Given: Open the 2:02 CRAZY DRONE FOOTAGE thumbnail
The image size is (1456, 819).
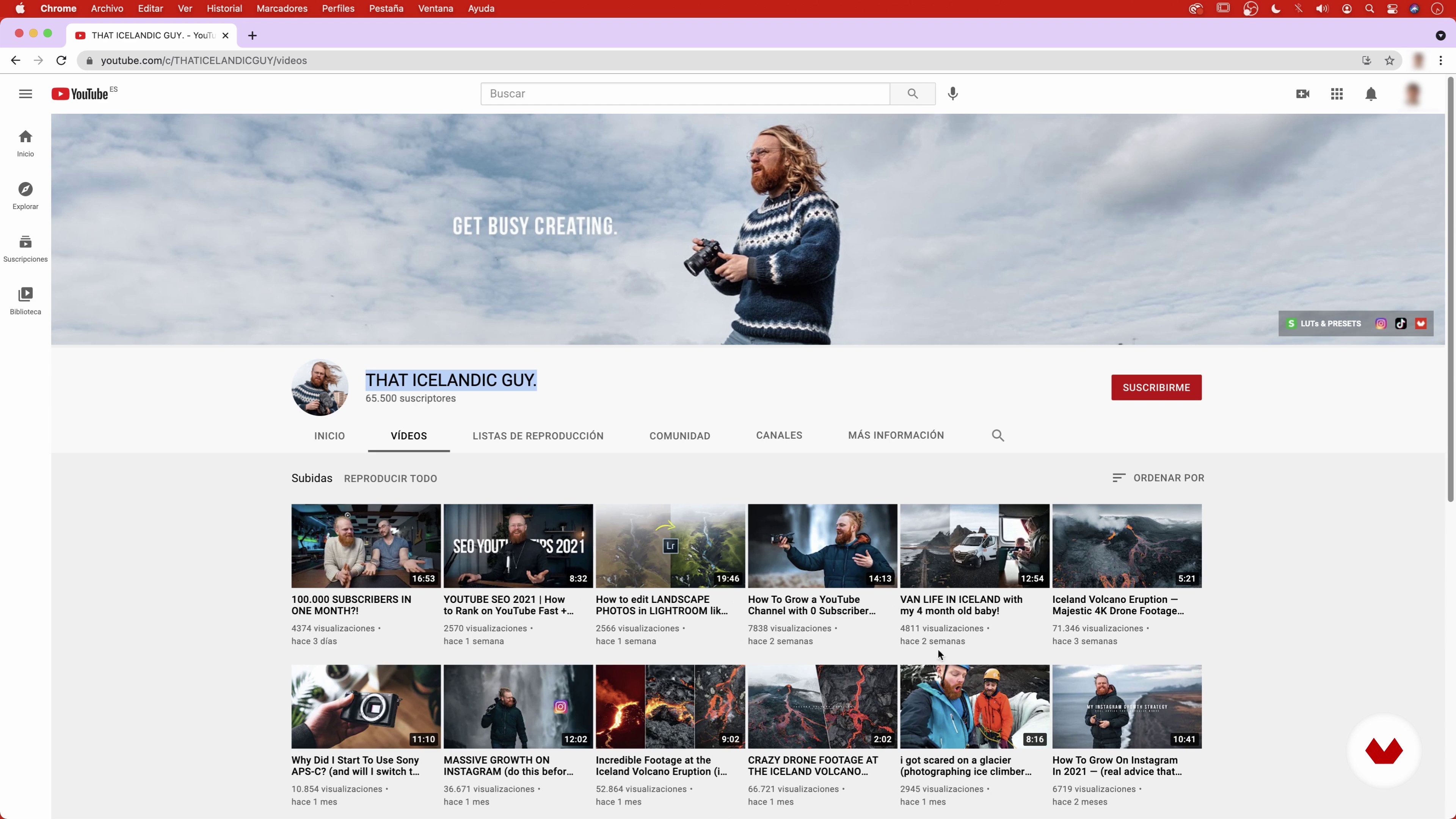Looking at the screenshot, I should (822, 706).
